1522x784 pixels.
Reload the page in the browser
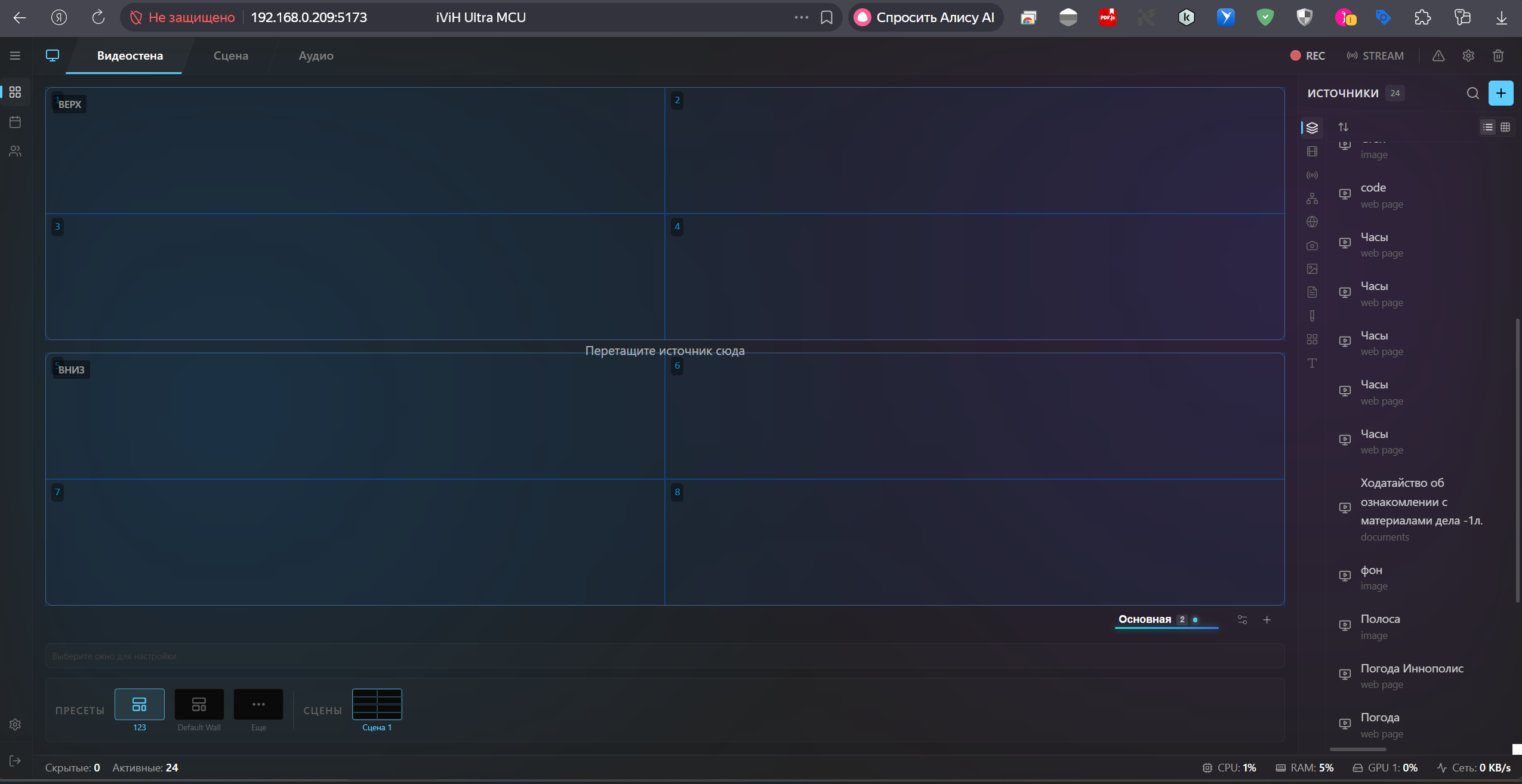98,18
